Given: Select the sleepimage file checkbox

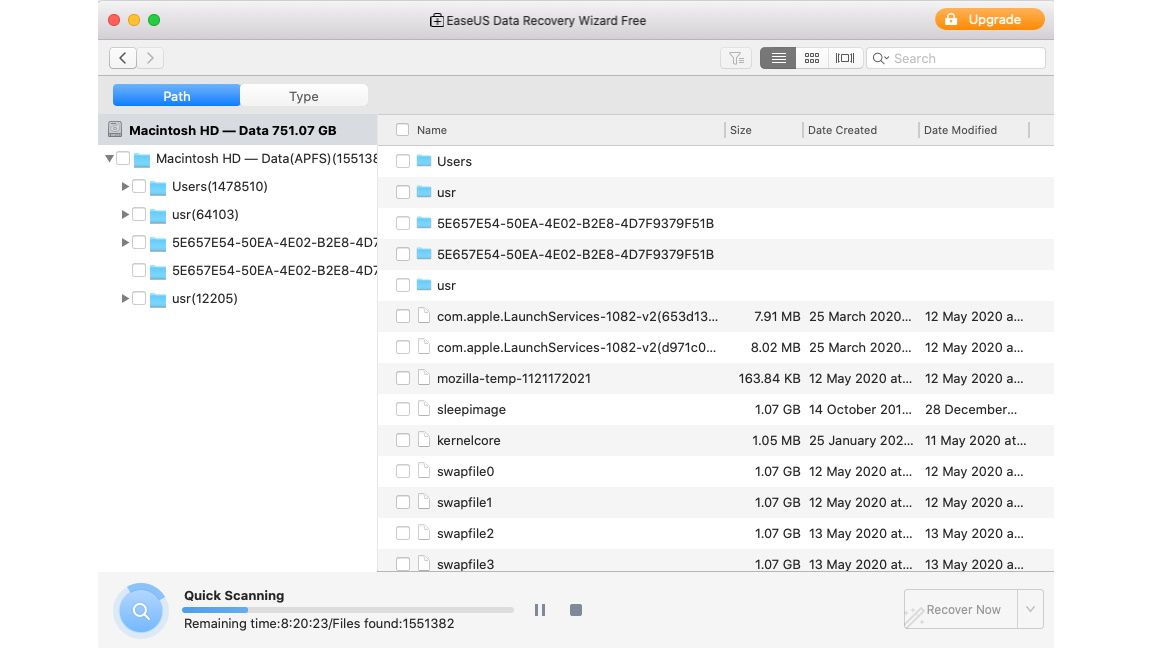Looking at the screenshot, I should tap(403, 409).
